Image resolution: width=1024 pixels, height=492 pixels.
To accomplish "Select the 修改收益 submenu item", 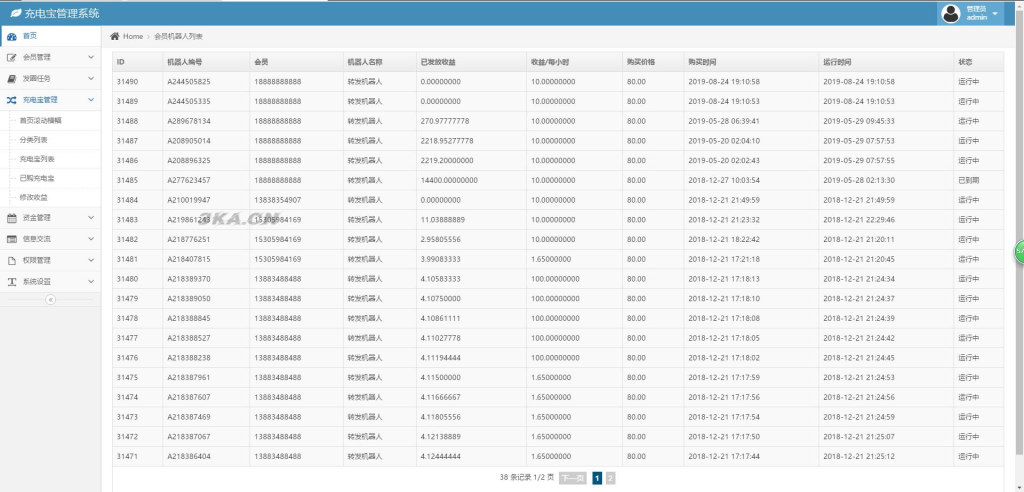I will tap(34, 197).
